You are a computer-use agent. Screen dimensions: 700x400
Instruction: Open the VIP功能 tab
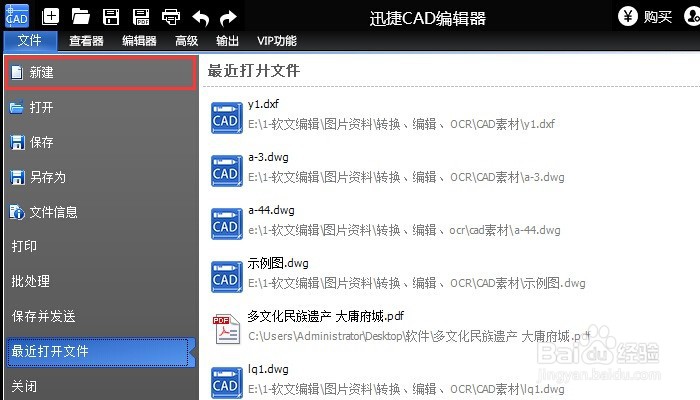[x=277, y=41]
